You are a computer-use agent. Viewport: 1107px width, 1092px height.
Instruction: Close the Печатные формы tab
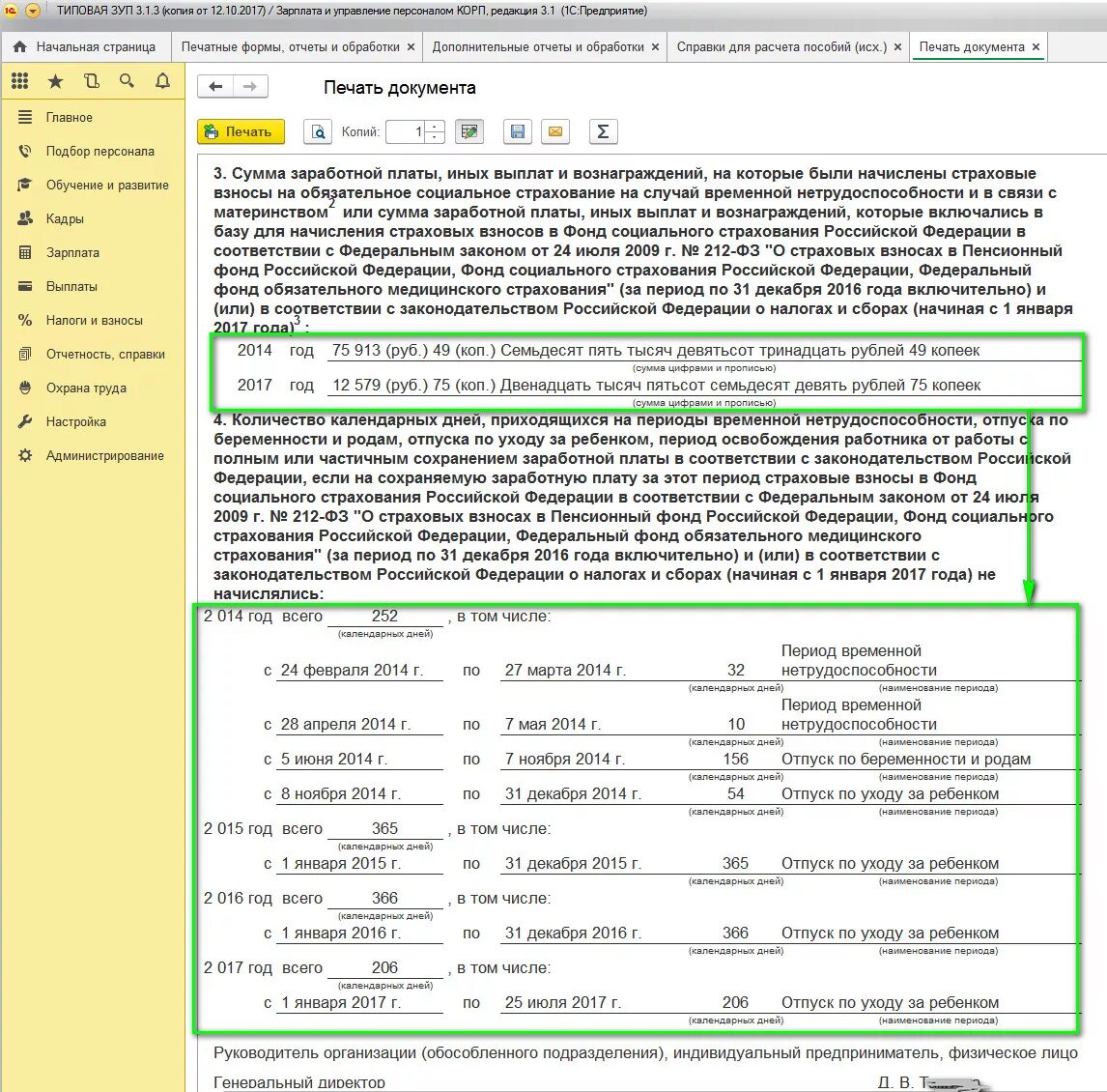[x=411, y=46]
